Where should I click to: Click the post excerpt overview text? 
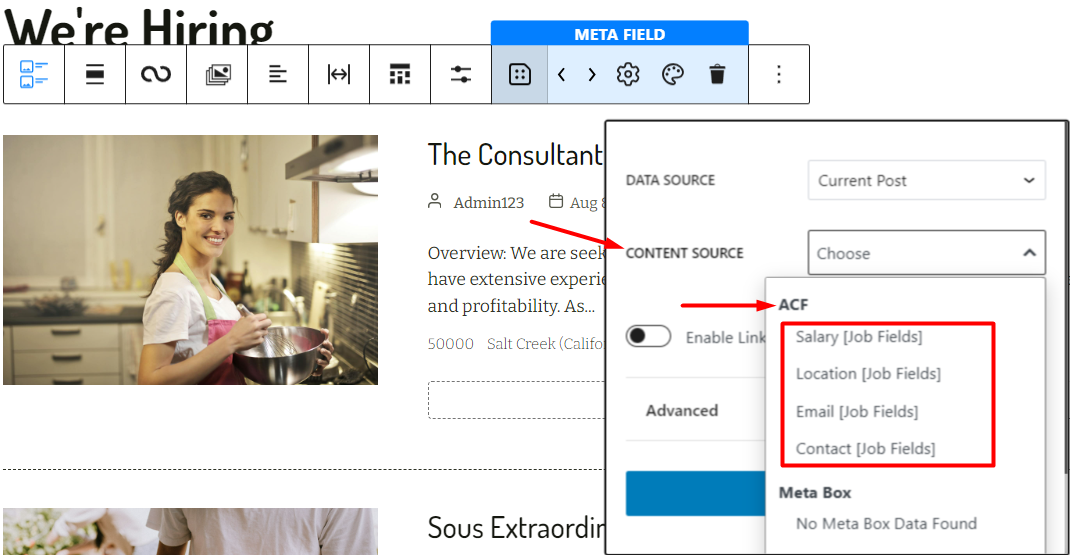pos(516,279)
